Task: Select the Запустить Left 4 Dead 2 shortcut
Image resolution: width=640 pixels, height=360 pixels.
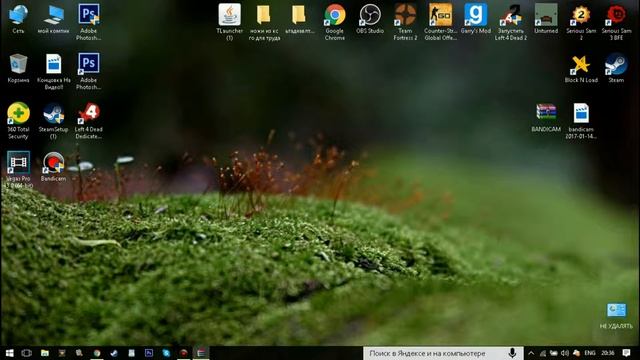Action: point(511,22)
